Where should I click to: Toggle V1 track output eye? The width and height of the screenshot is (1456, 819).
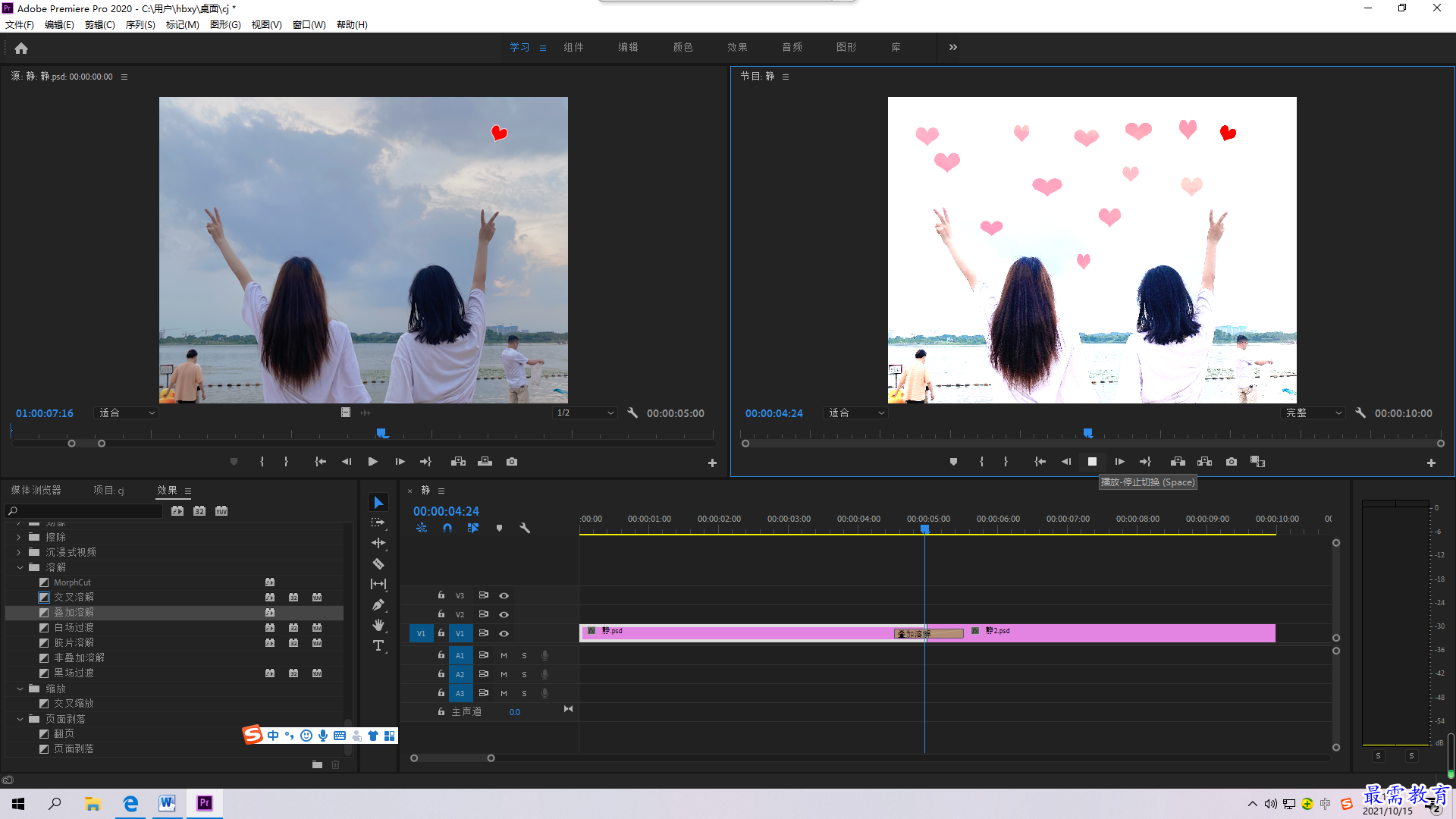(504, 634)
